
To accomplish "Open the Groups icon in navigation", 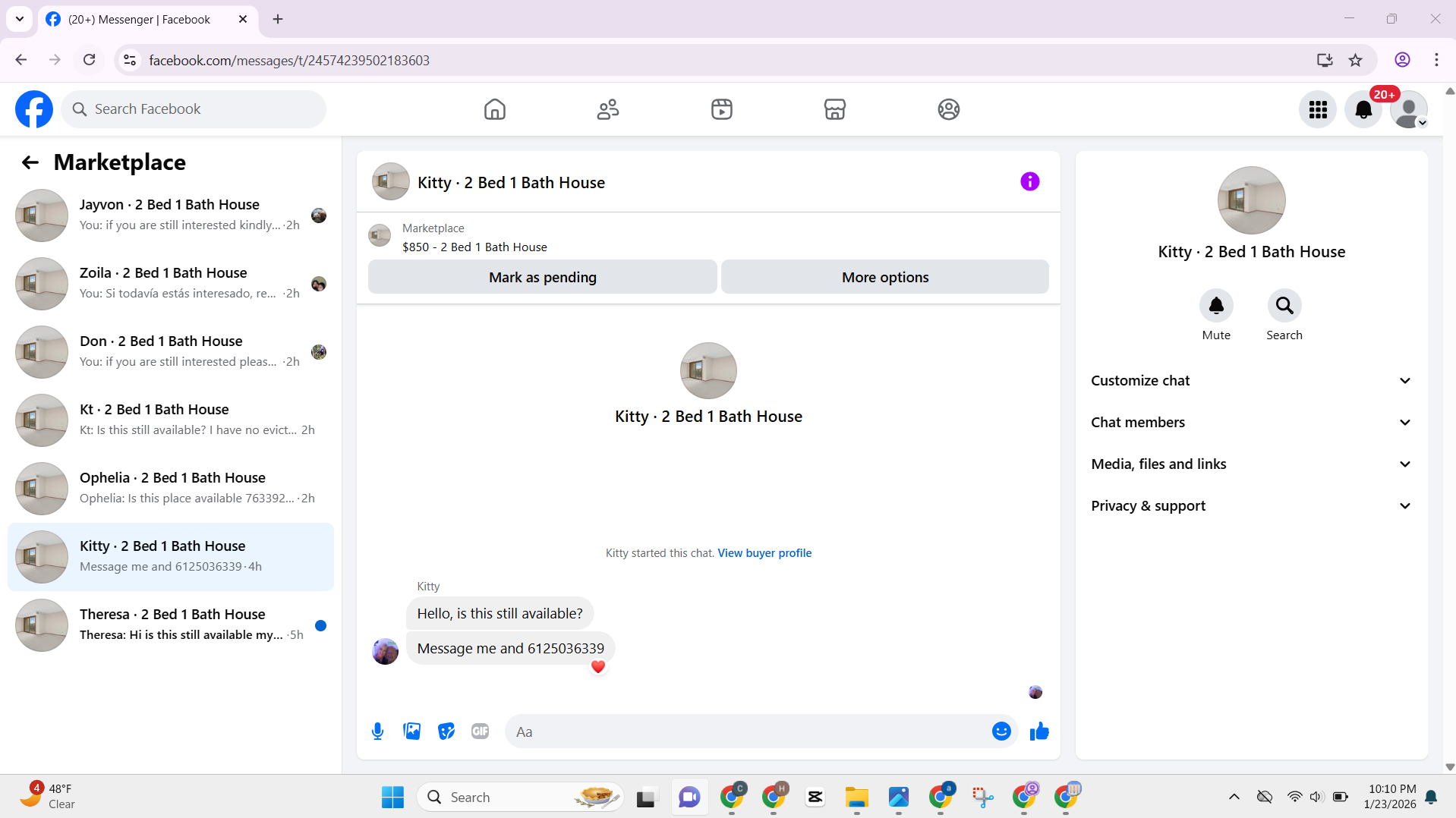I will 949,109.
